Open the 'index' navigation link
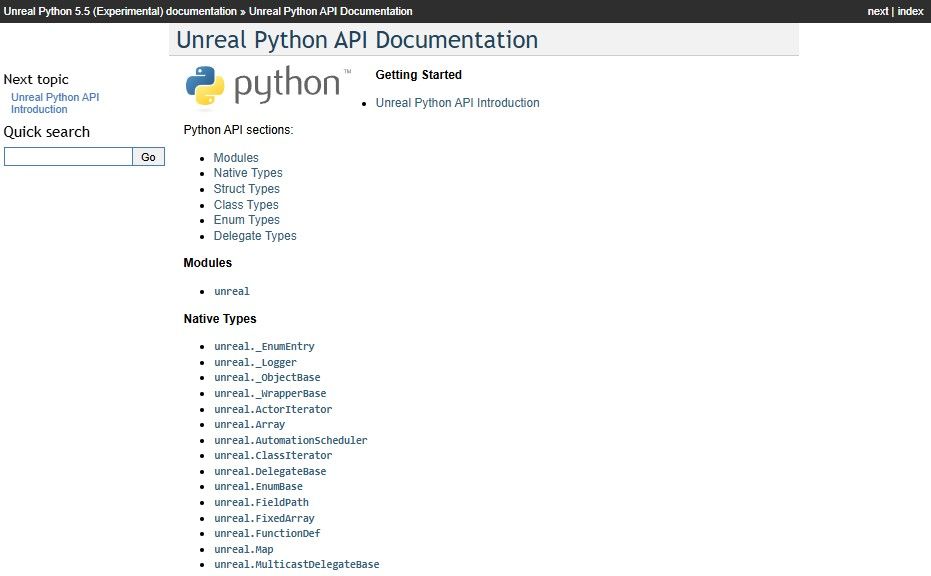931x576 pixels. coord(910,11)
